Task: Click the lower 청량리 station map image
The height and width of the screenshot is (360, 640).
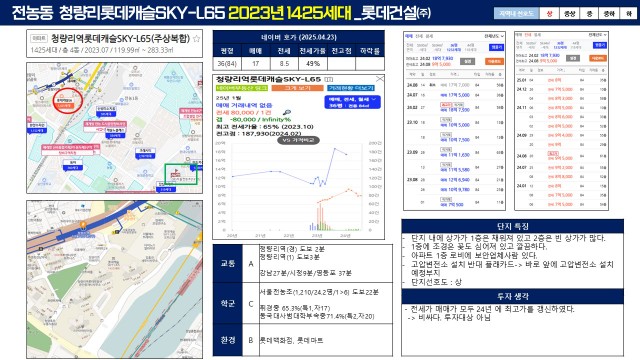Action: pos(114,279)
